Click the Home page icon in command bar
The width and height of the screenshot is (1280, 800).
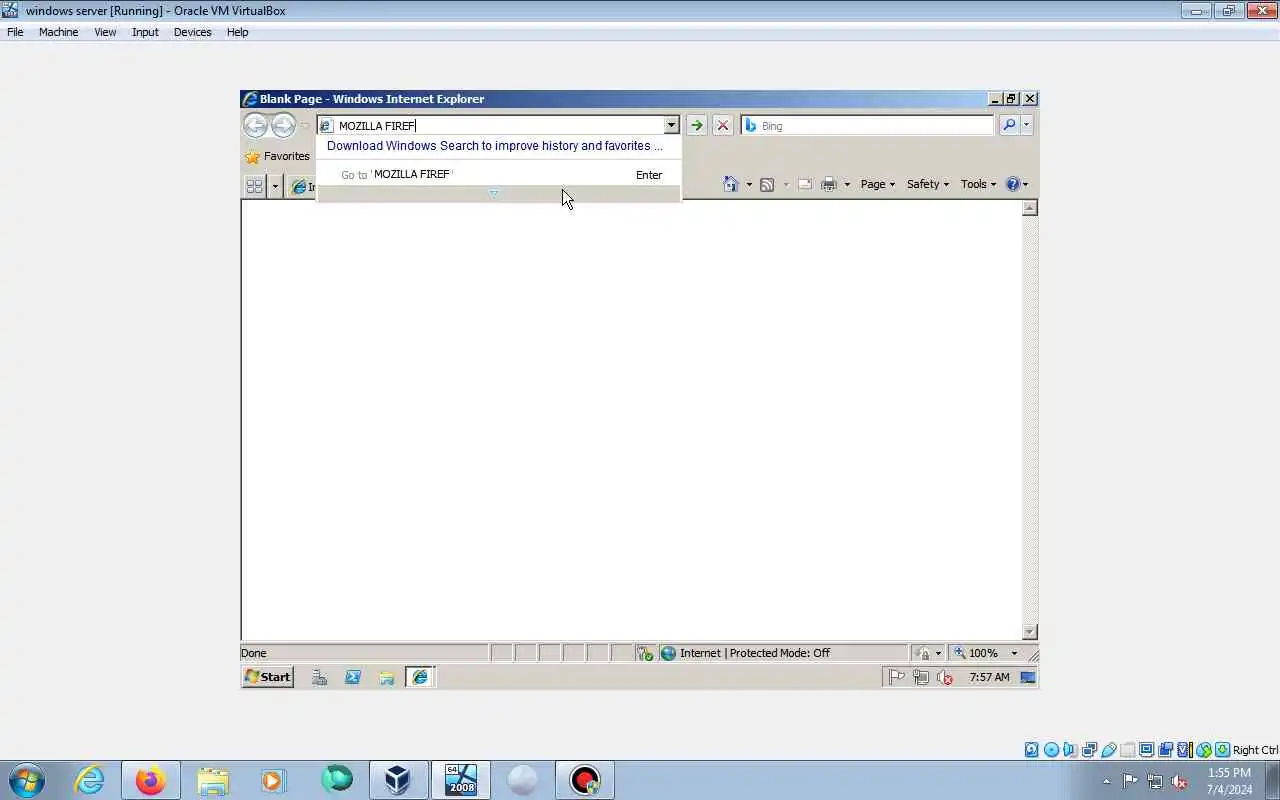(731, 184)
